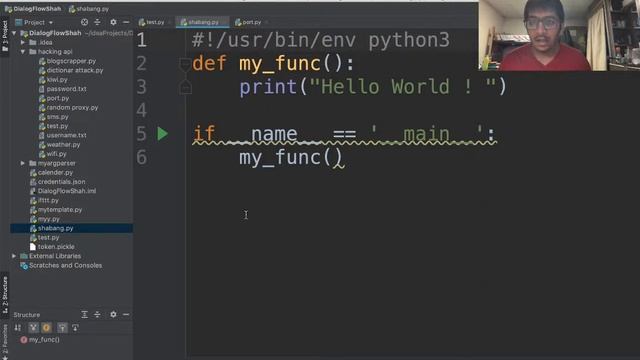Collapse the DialogFlowShah root folder
Image resolution: width=640 pixels, height=360 pixels.
pyautogui.click(x=14, y=33)
